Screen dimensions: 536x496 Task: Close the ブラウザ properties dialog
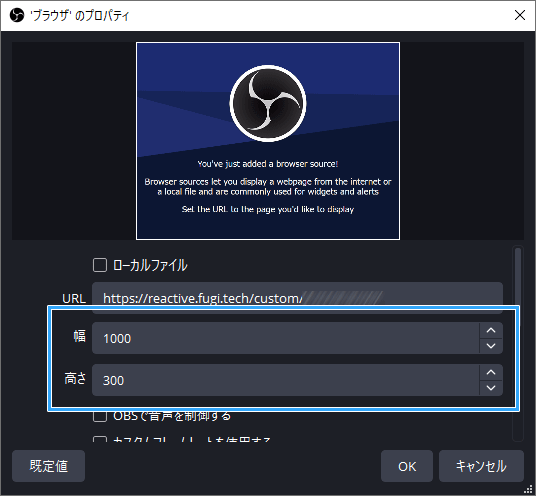520,15
